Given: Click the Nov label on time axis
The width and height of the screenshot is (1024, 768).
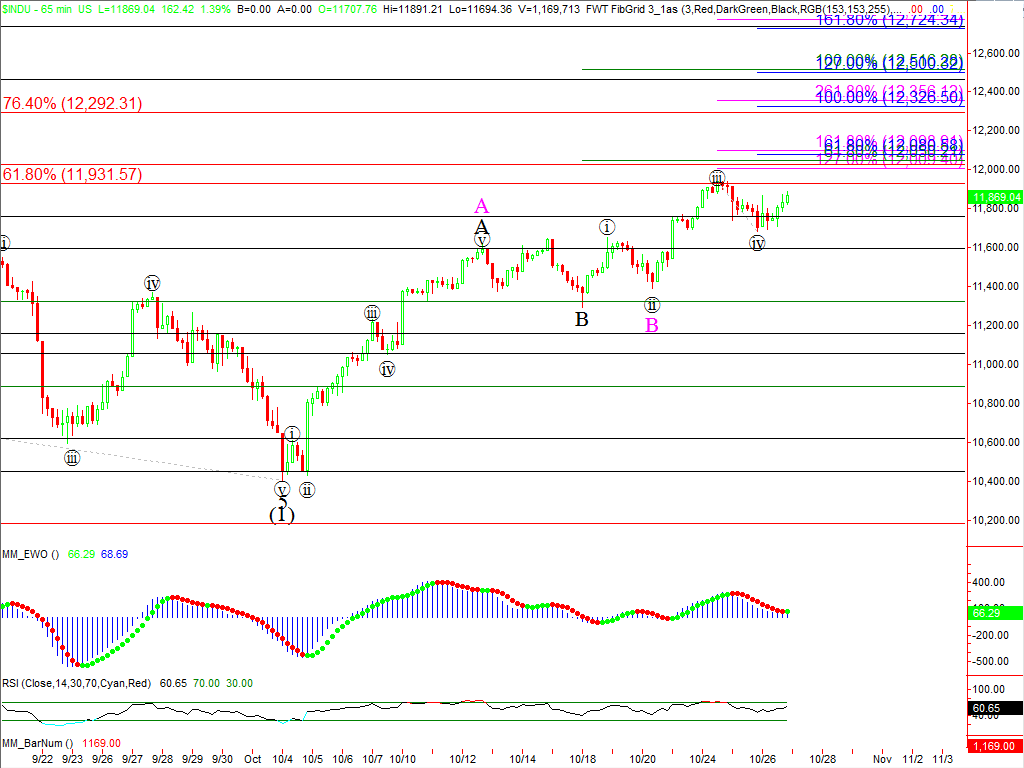Looking at the screenshot, I should pyautogui.click(x=881, y=759).
